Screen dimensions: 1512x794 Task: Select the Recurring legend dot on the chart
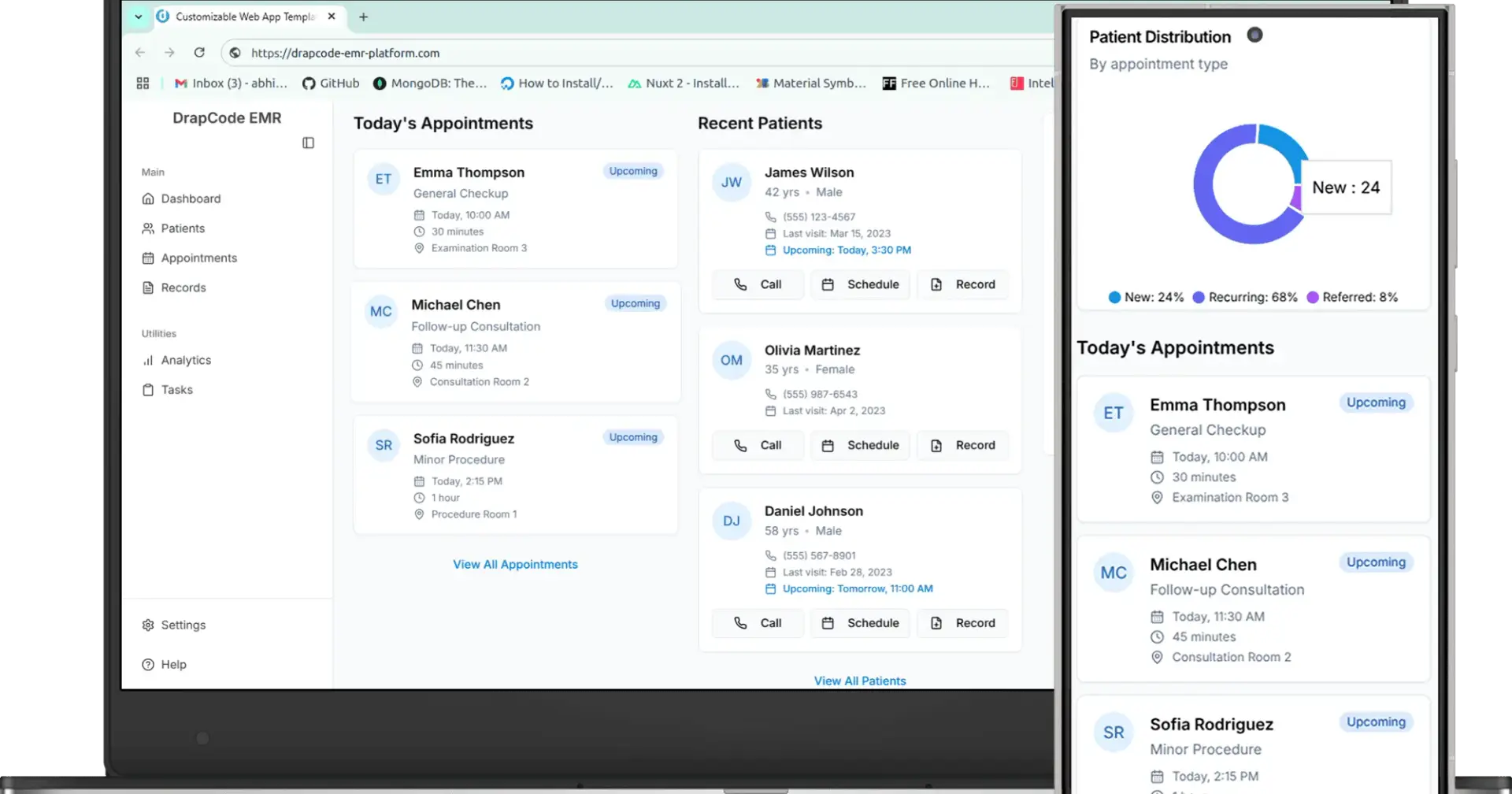coord(1199,298)
